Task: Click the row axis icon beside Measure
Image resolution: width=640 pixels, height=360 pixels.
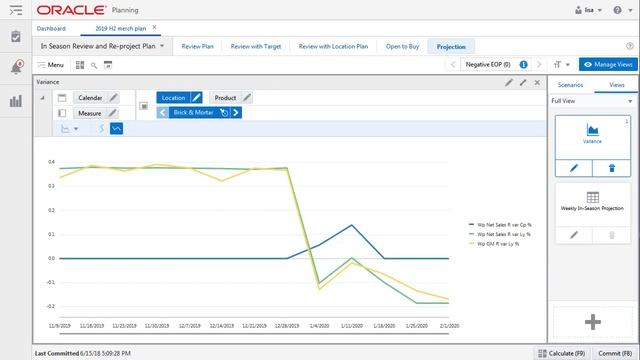Action: (x=62, y=113)
